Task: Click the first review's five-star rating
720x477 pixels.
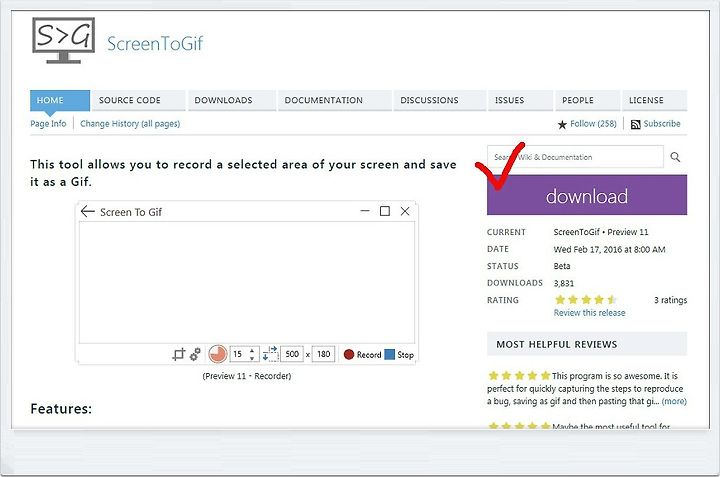Action: [x=519, y=376]
